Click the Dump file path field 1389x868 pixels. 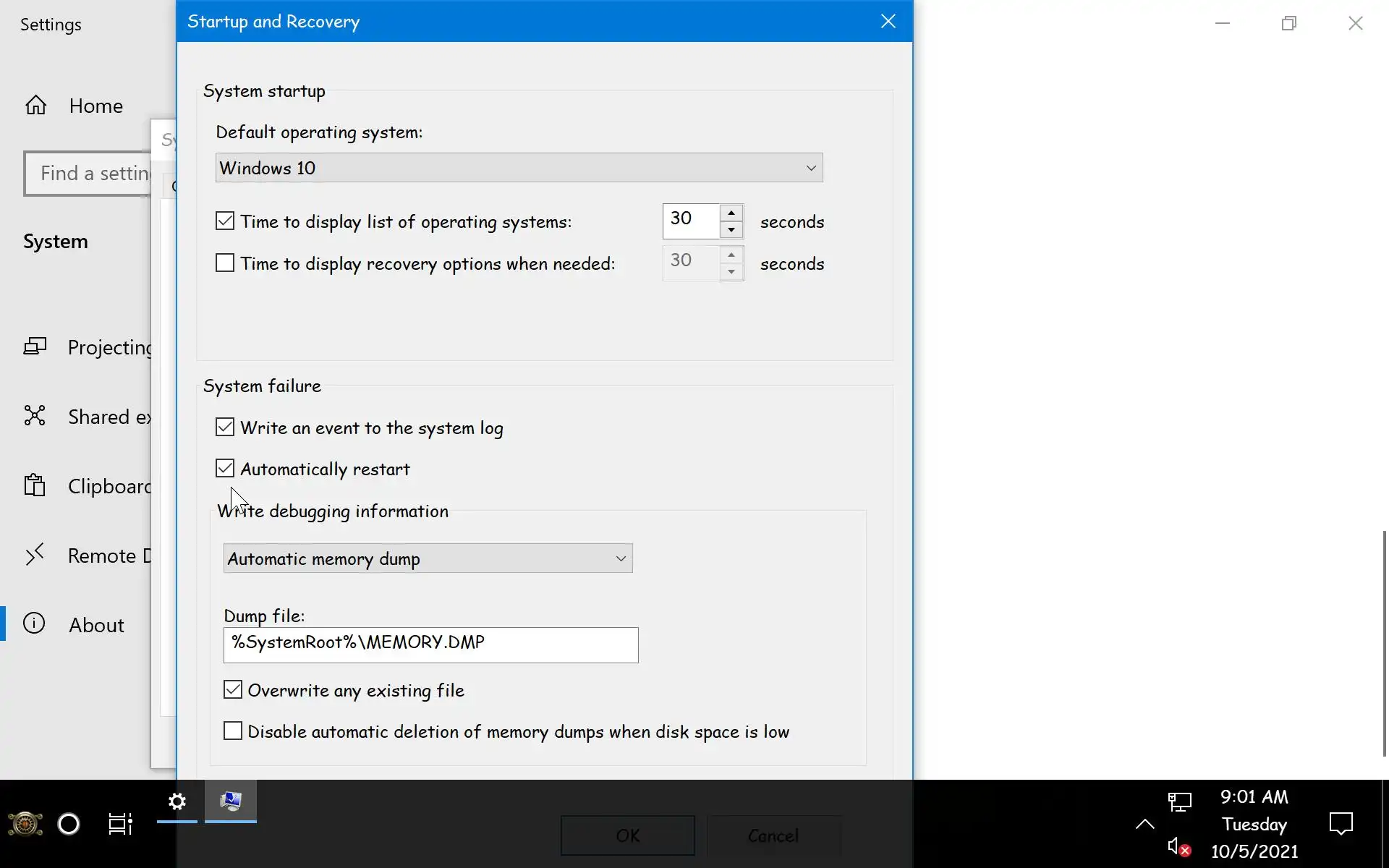pos(430,644)
